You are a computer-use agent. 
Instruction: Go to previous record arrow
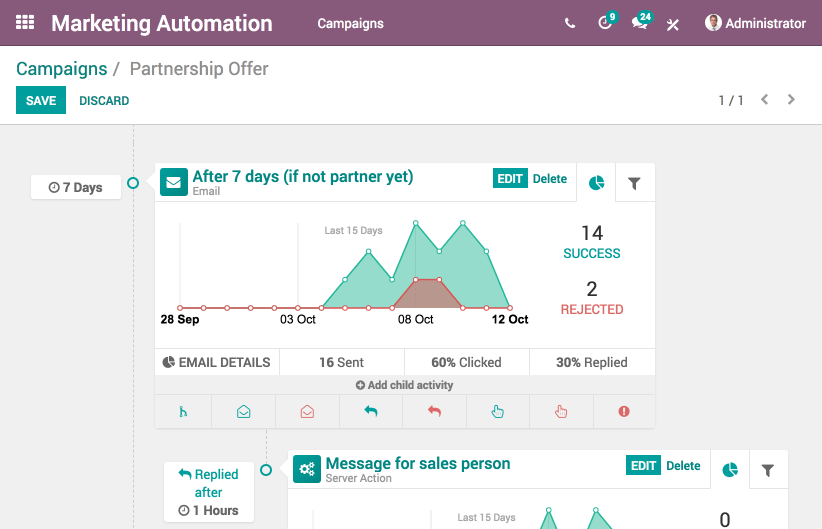tap(765, 100)
